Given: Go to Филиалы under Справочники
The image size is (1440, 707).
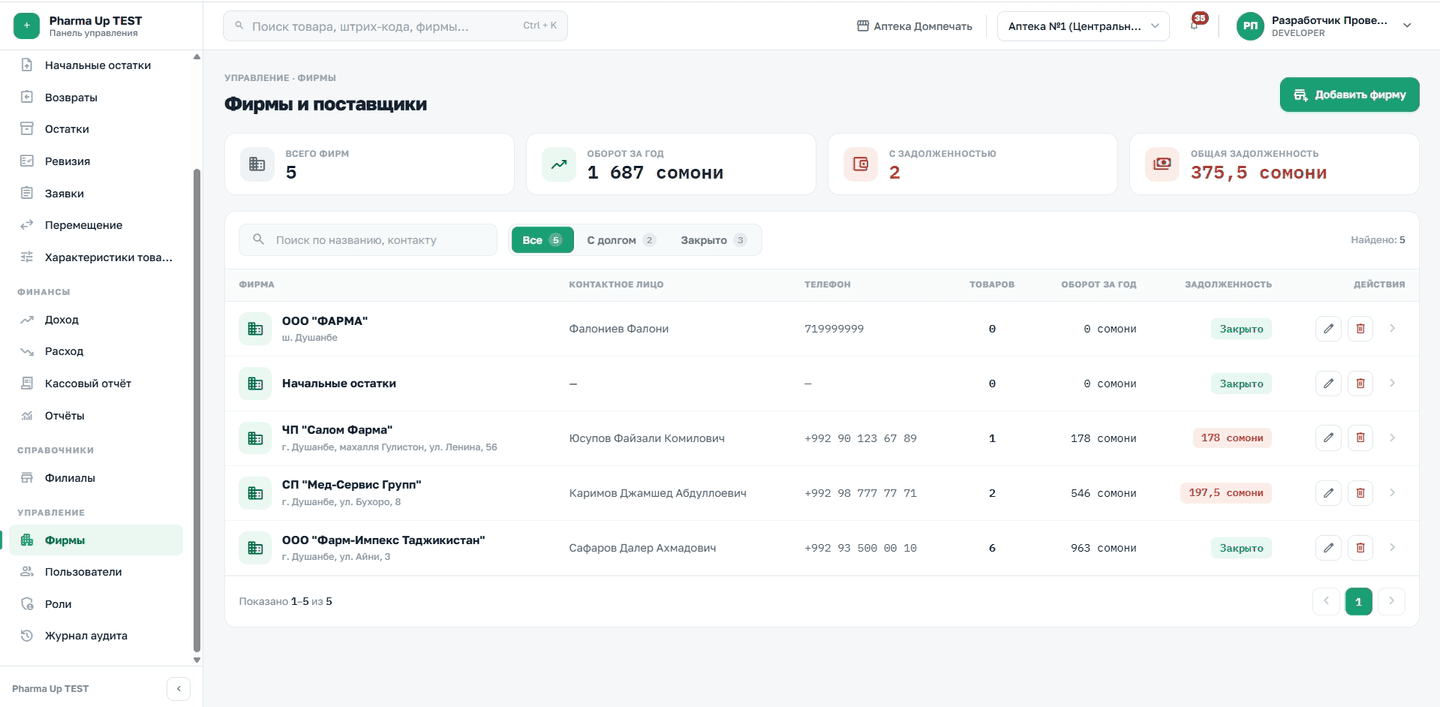Looking at the screenshot, I should click(96, 477).
